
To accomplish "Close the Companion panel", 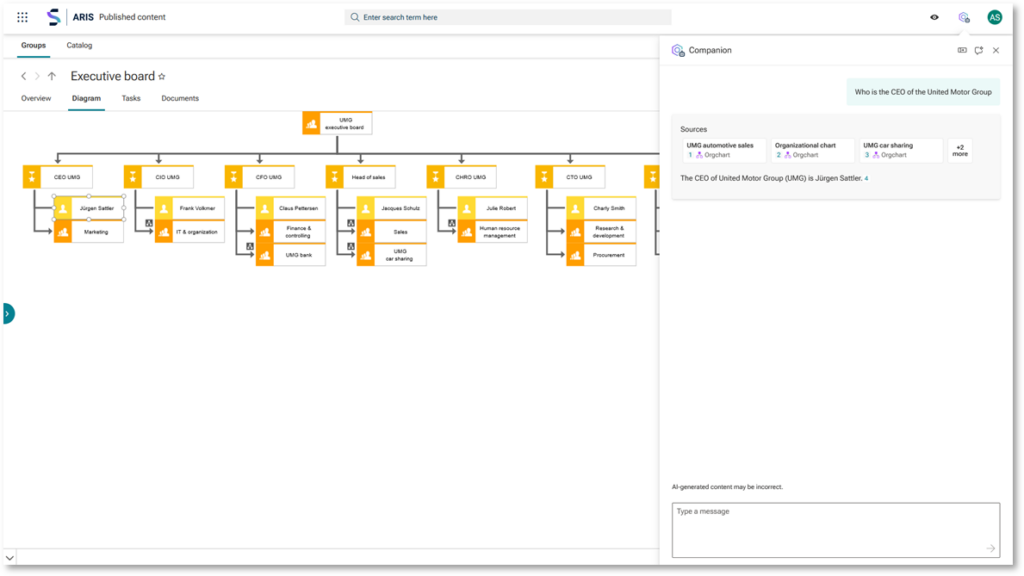I will point(996,50).
